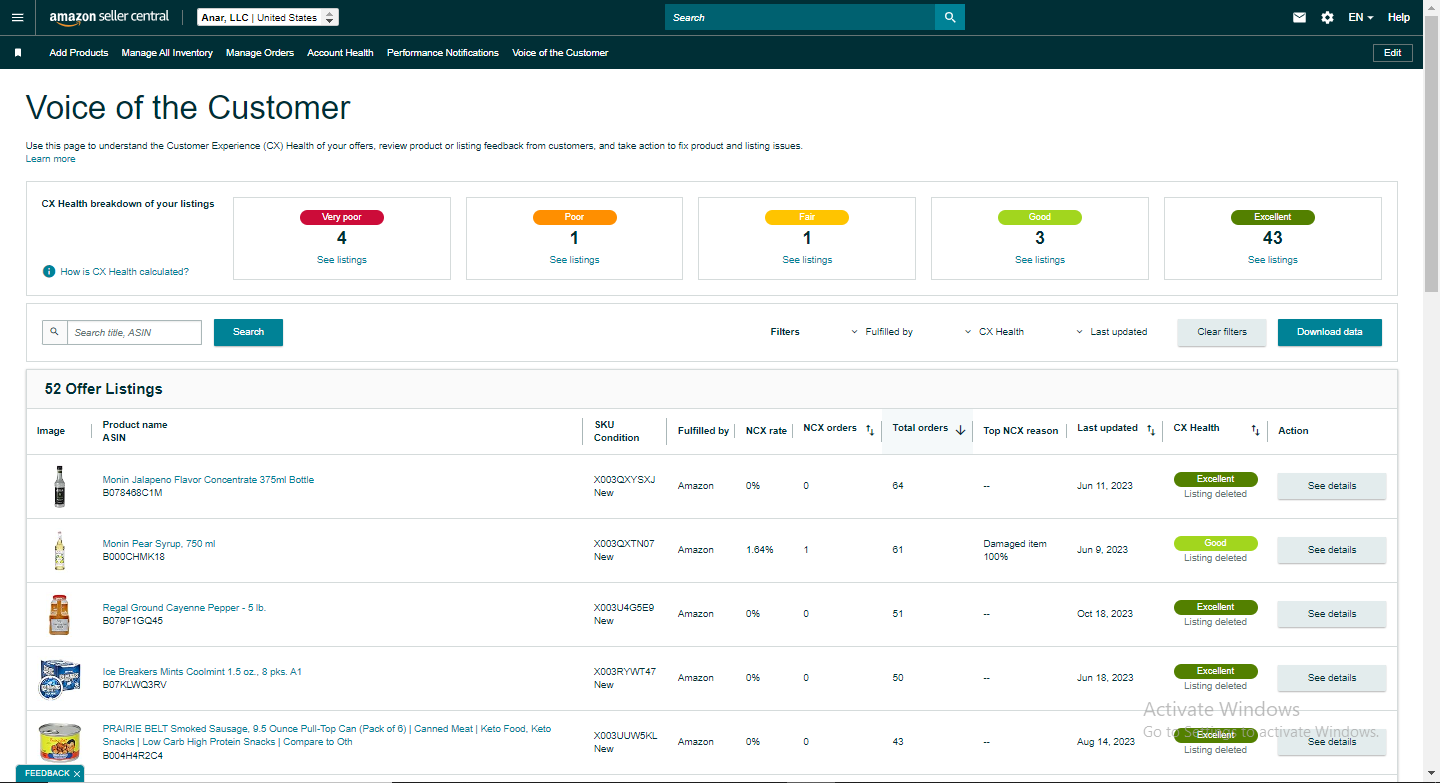Click the Edit button in navigation bar
Screen dimensions: 1440x783
(x=1393, y=53)
